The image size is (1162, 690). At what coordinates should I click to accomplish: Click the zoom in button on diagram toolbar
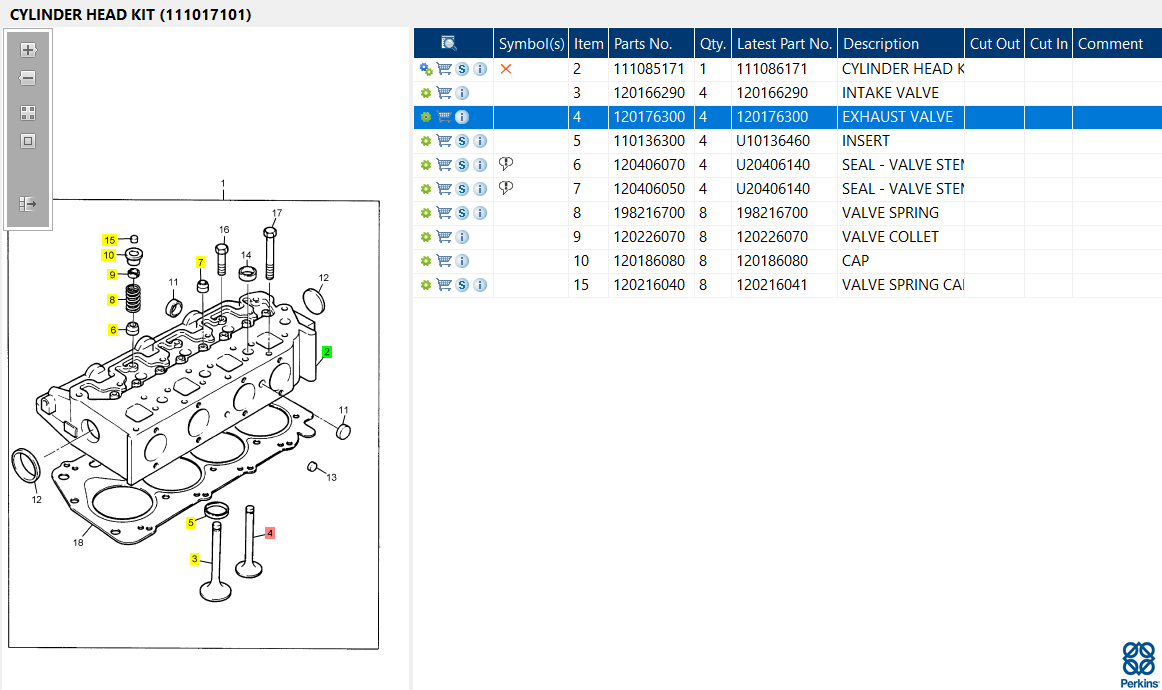click(28, 50)
